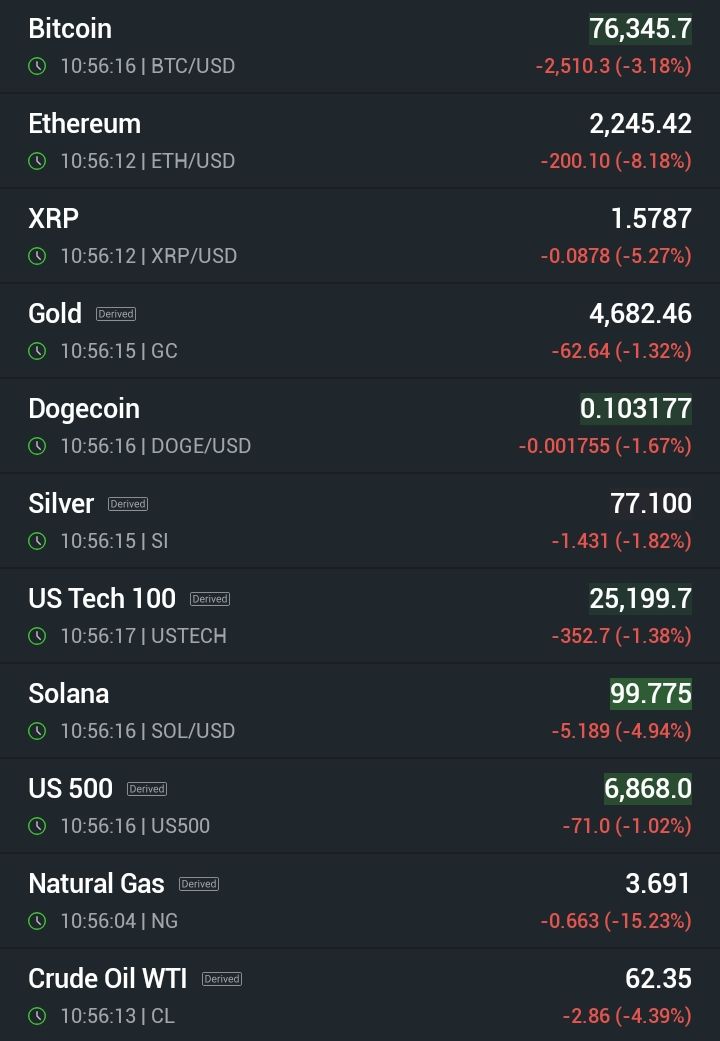Open the Ethereum instrument link
Image resolution: width=720 pixels, height=1041 pixels.
pyautogui.click(x=84, y=124)
